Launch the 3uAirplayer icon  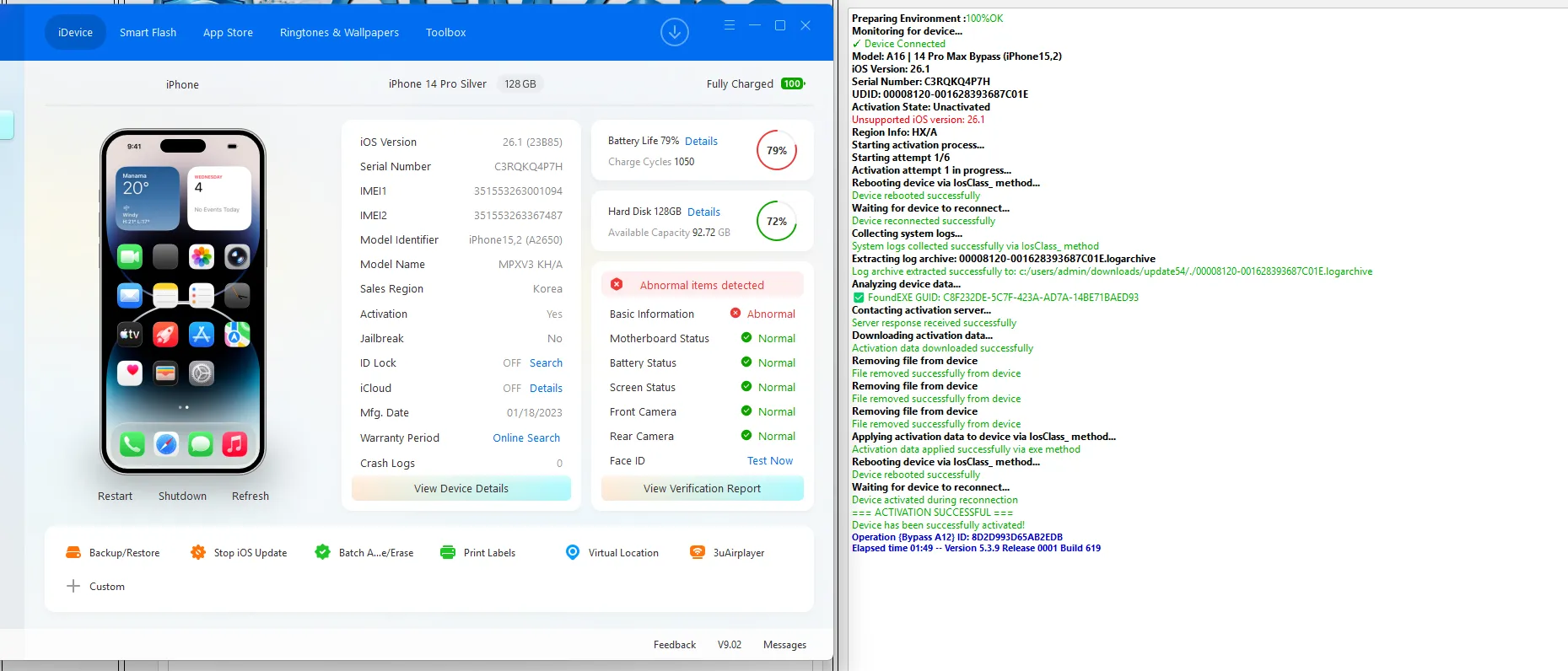[698, 553]
